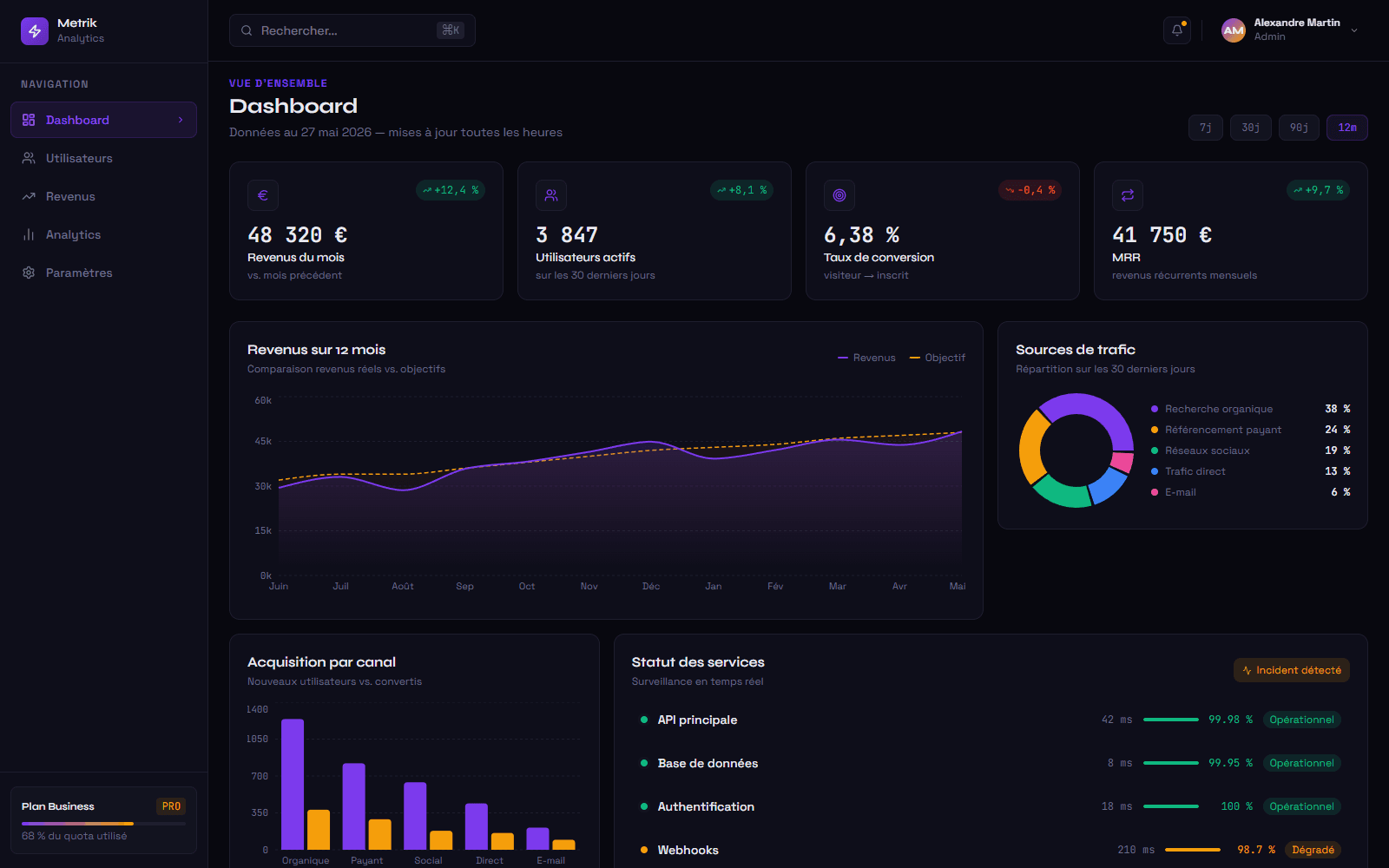Click the ⌘K shortcut hint
Screen dimensions: 1389x868
[x=451, y=30]
